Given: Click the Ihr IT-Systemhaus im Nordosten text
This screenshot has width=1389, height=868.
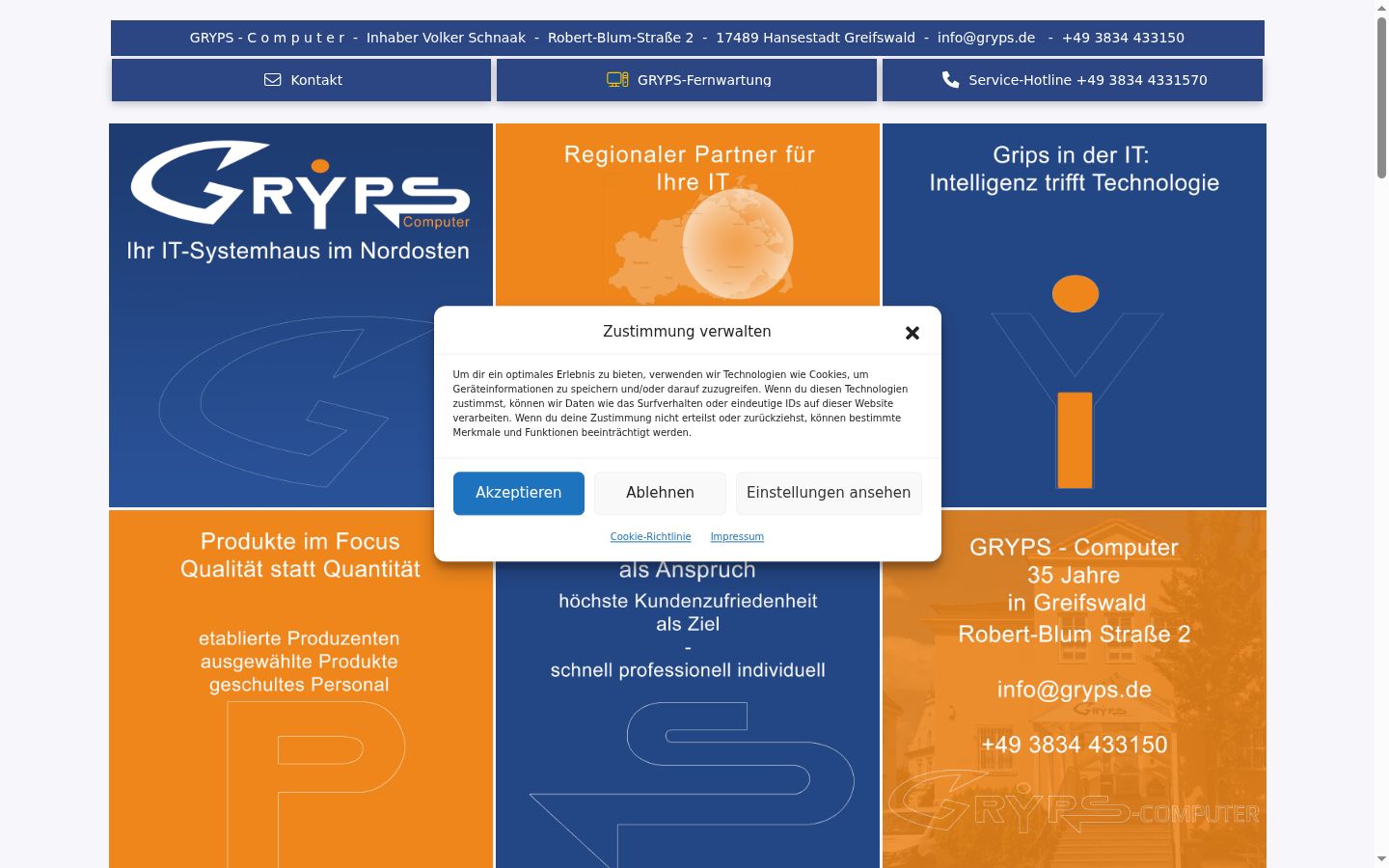Looking at the screenshot, I should (x=298, y=251).
